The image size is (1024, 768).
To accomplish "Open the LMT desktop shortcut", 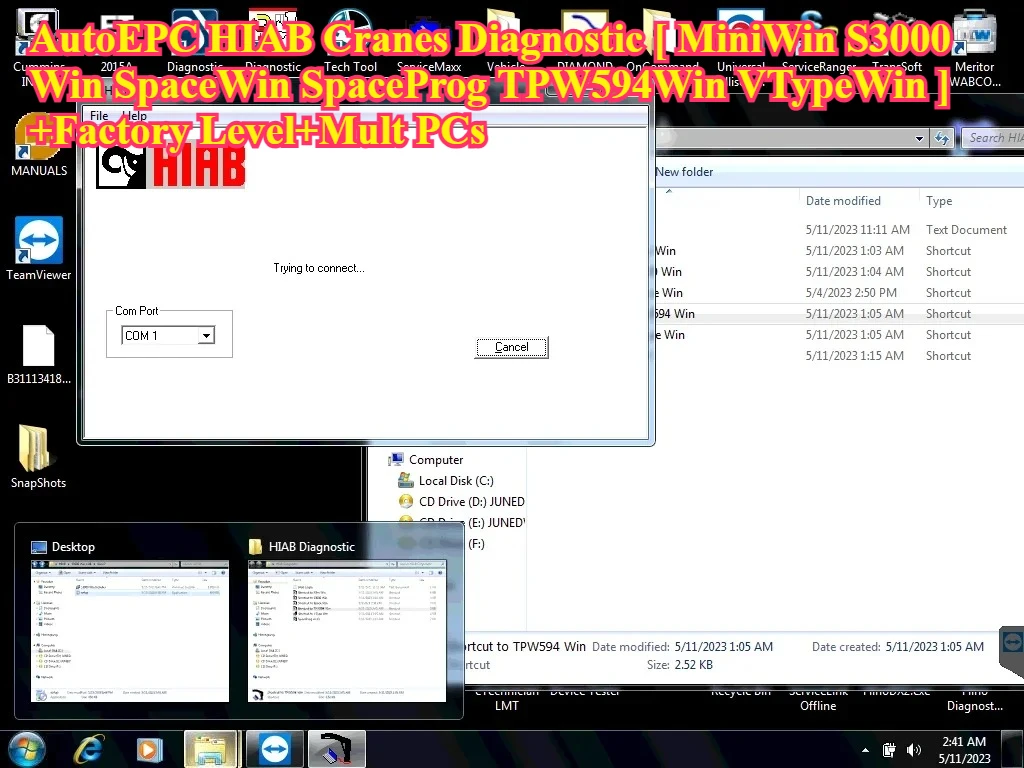I will point(507,705).
